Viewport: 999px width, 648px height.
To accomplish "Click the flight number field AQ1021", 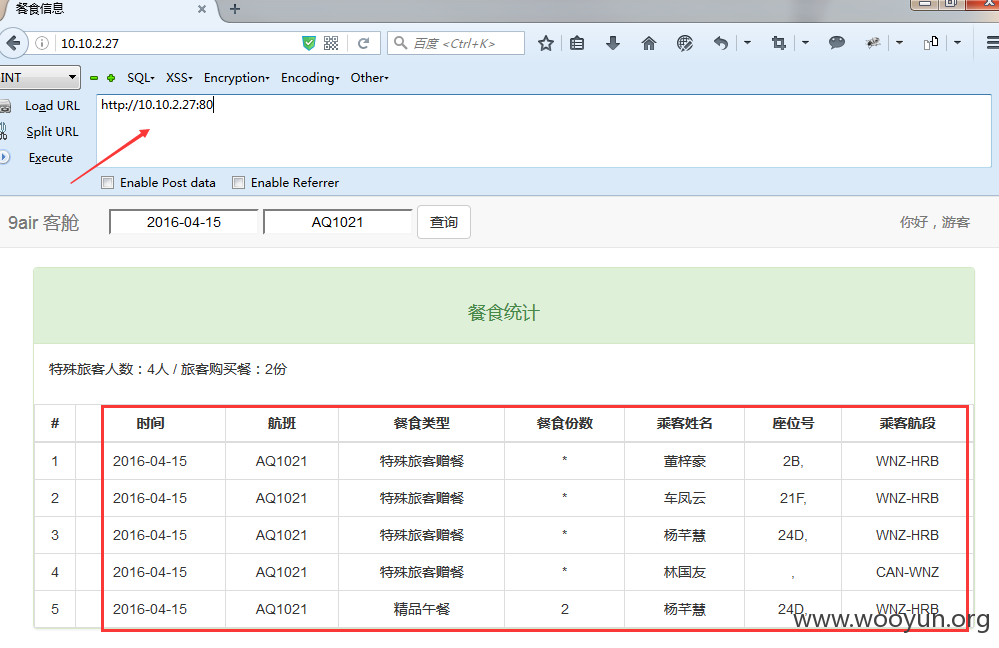I will pyautogui.click(x=337, y=222).
